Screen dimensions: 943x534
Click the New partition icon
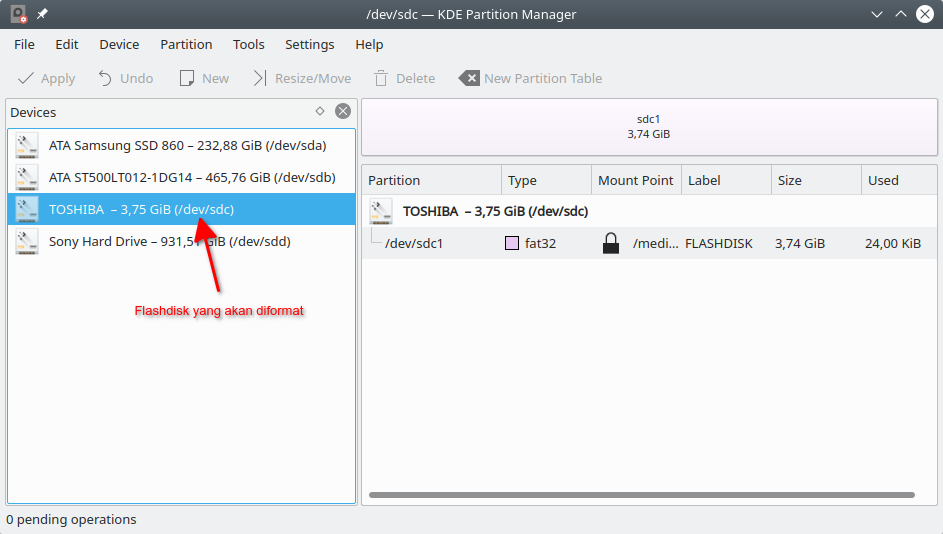[186, 78]
